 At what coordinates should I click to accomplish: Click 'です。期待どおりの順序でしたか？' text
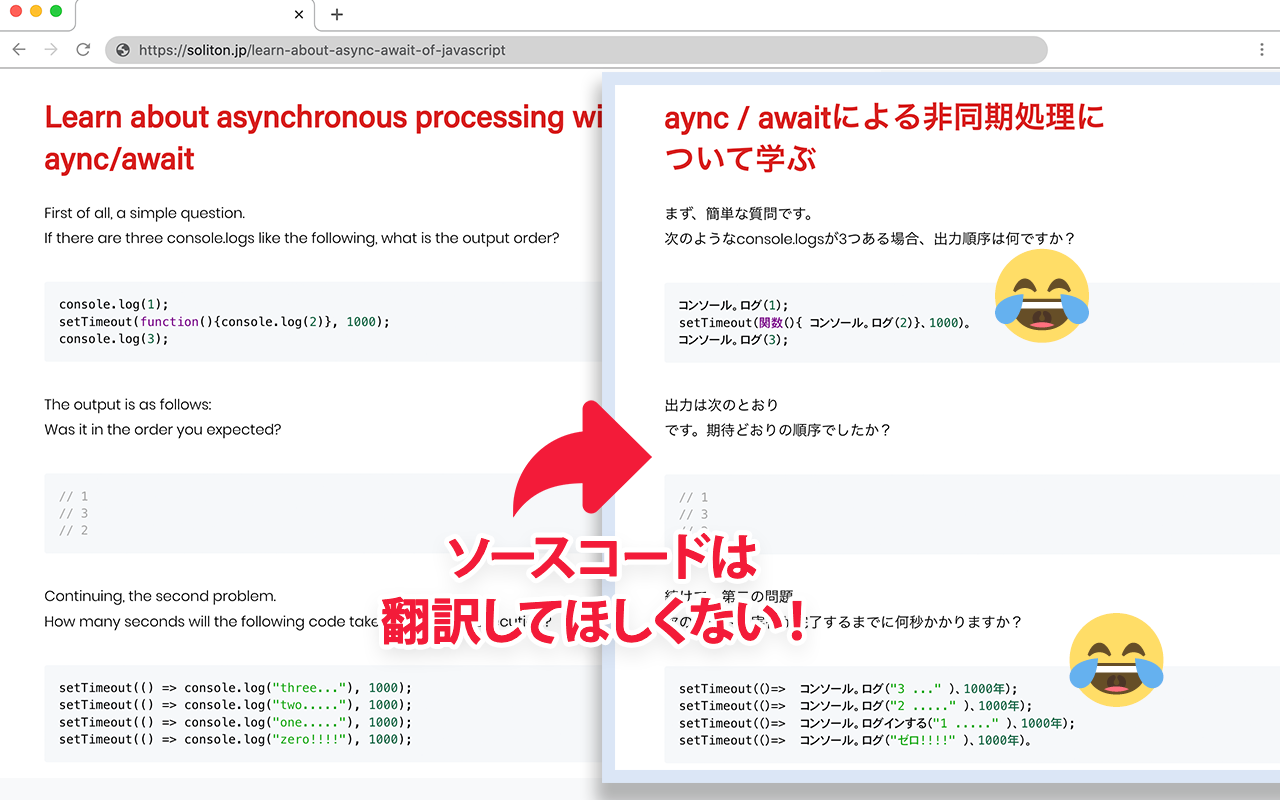coord(777,430)
